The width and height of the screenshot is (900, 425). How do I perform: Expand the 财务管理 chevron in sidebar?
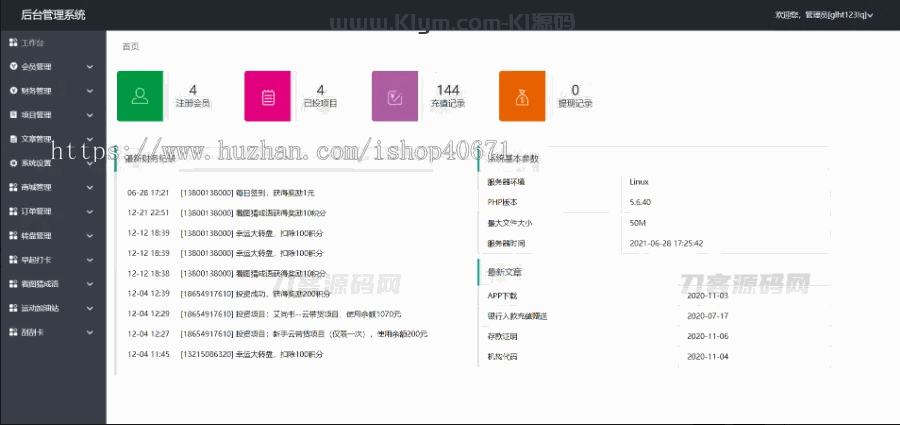click(90, 91)
